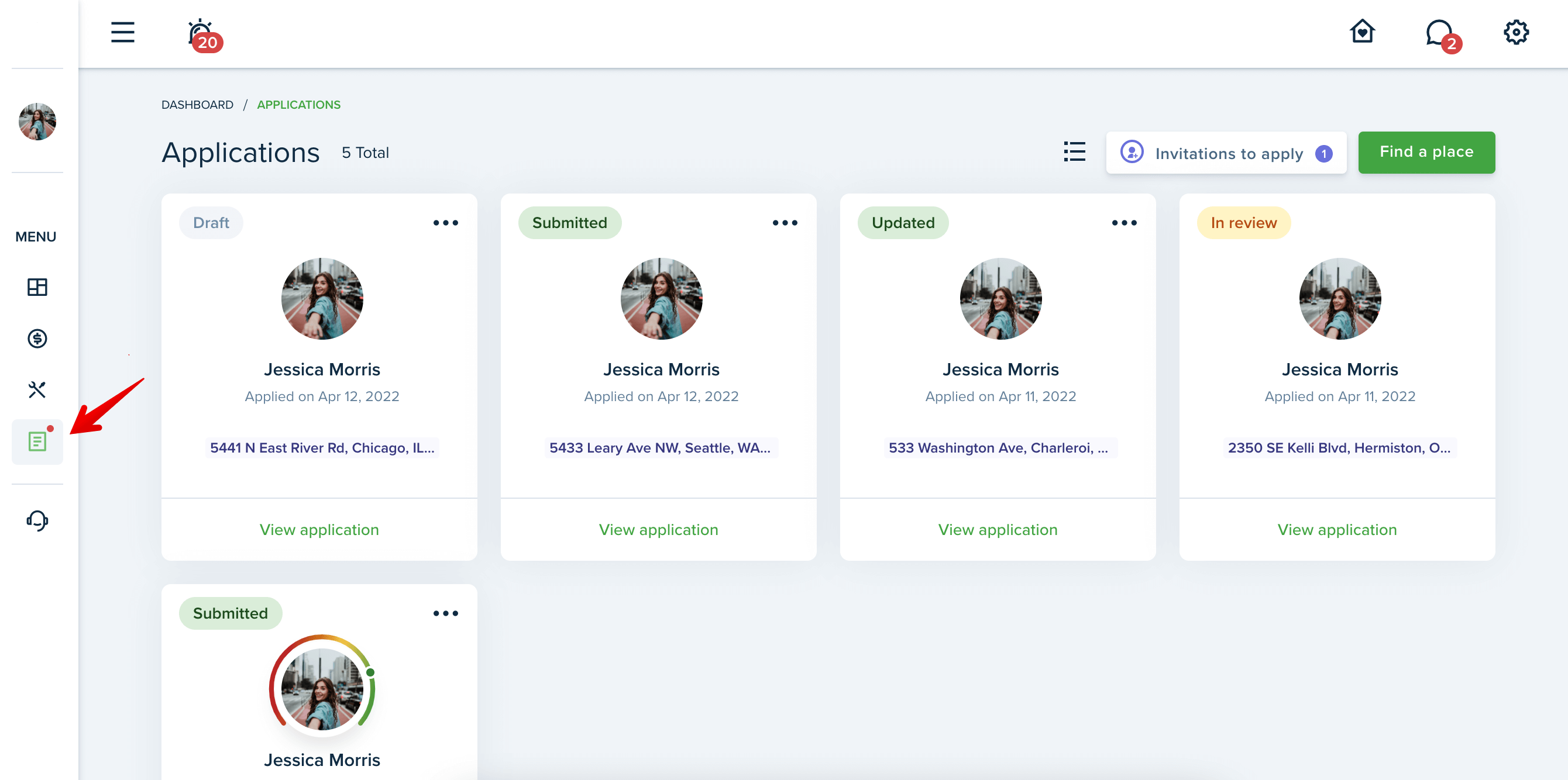Click Submitted badge on bottom card

click(230, 613)
